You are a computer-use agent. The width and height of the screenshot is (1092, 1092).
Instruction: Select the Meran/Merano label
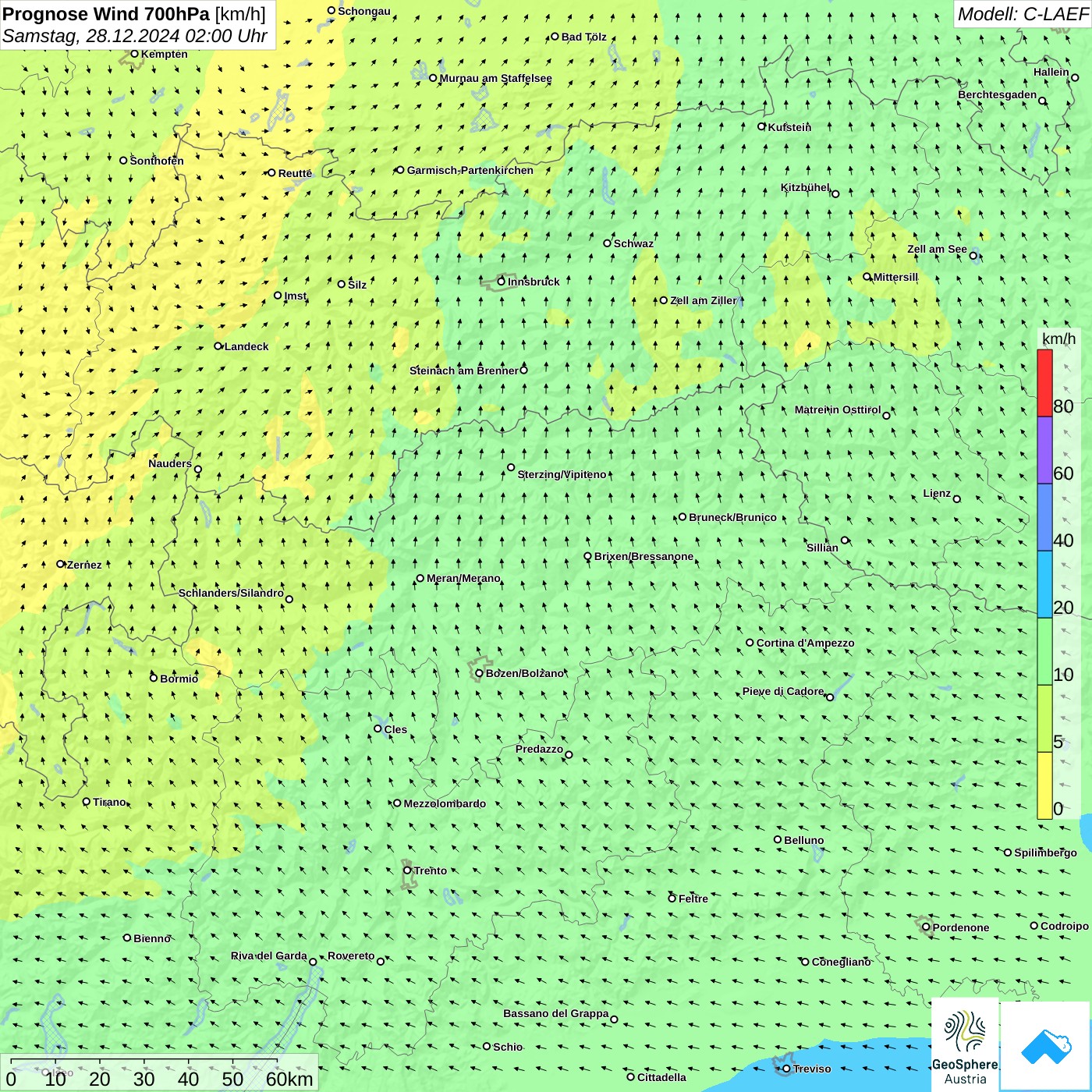pyautogui.click(x=463, y=578)
